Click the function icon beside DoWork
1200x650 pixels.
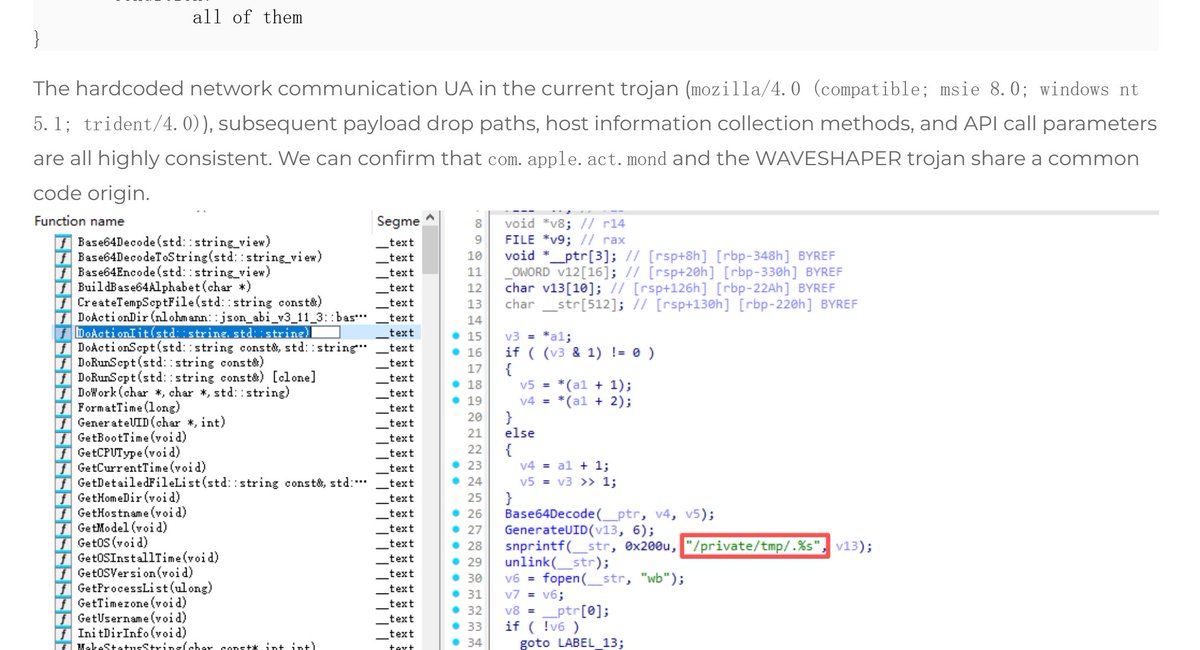pos(63,393)
